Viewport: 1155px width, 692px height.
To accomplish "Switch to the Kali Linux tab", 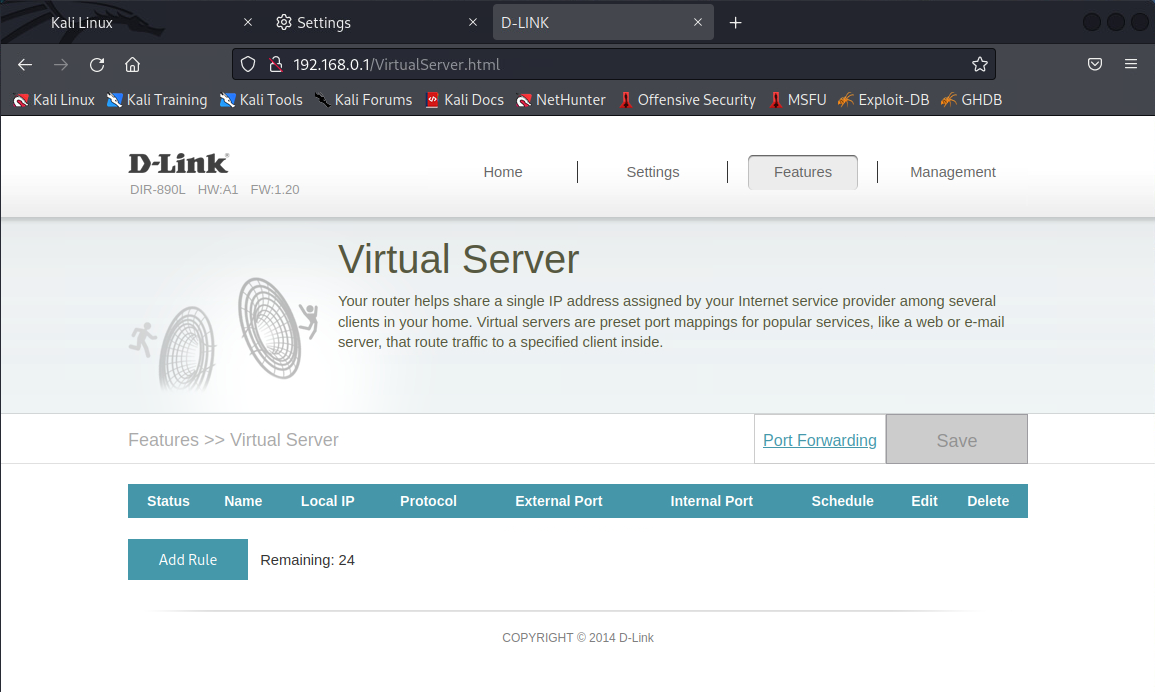I will point(131,22).
